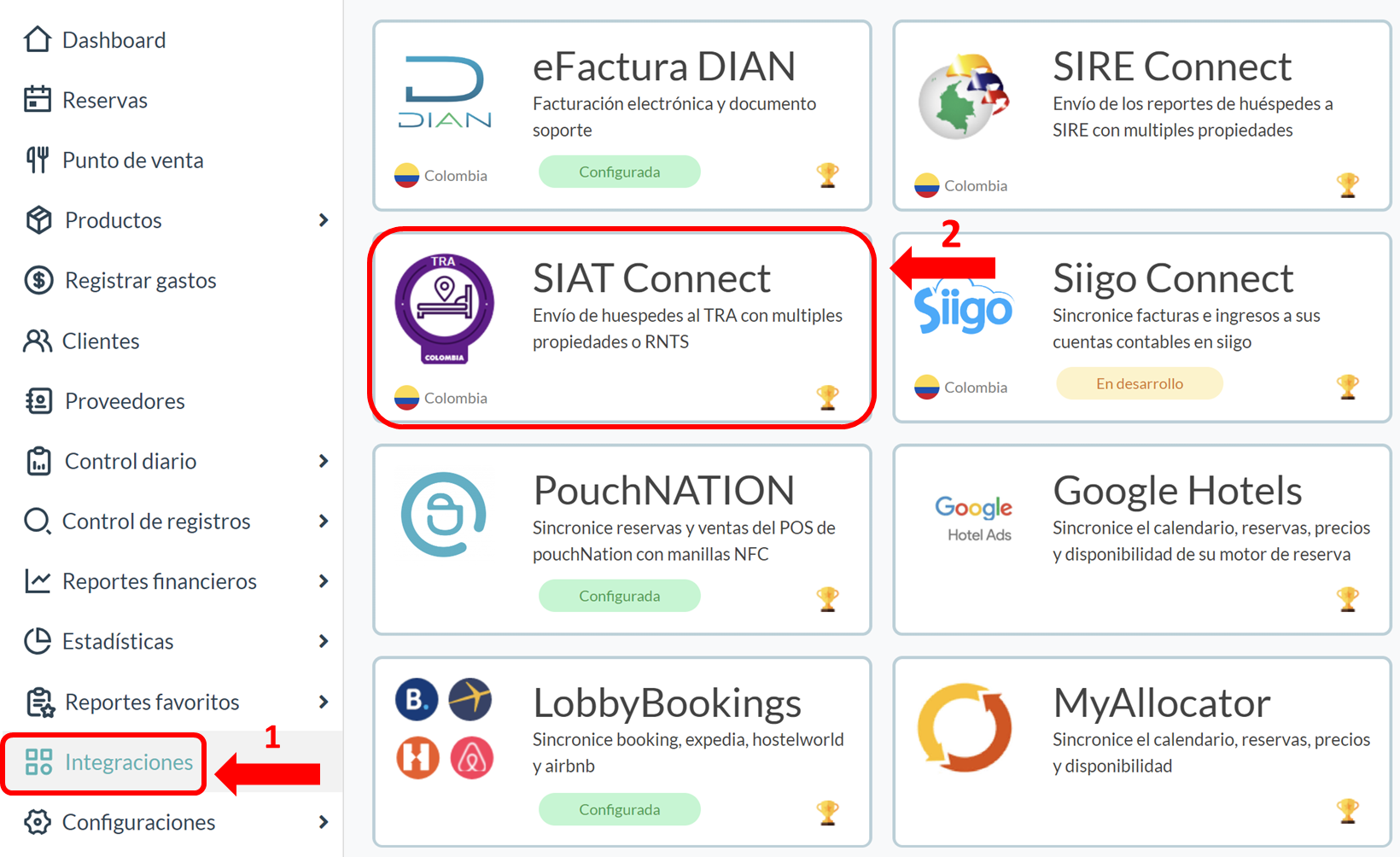Select Integraciones in the sidebar menu
Image resolution: width=1400 pixels, height=857 pixels.
[128, 762]
